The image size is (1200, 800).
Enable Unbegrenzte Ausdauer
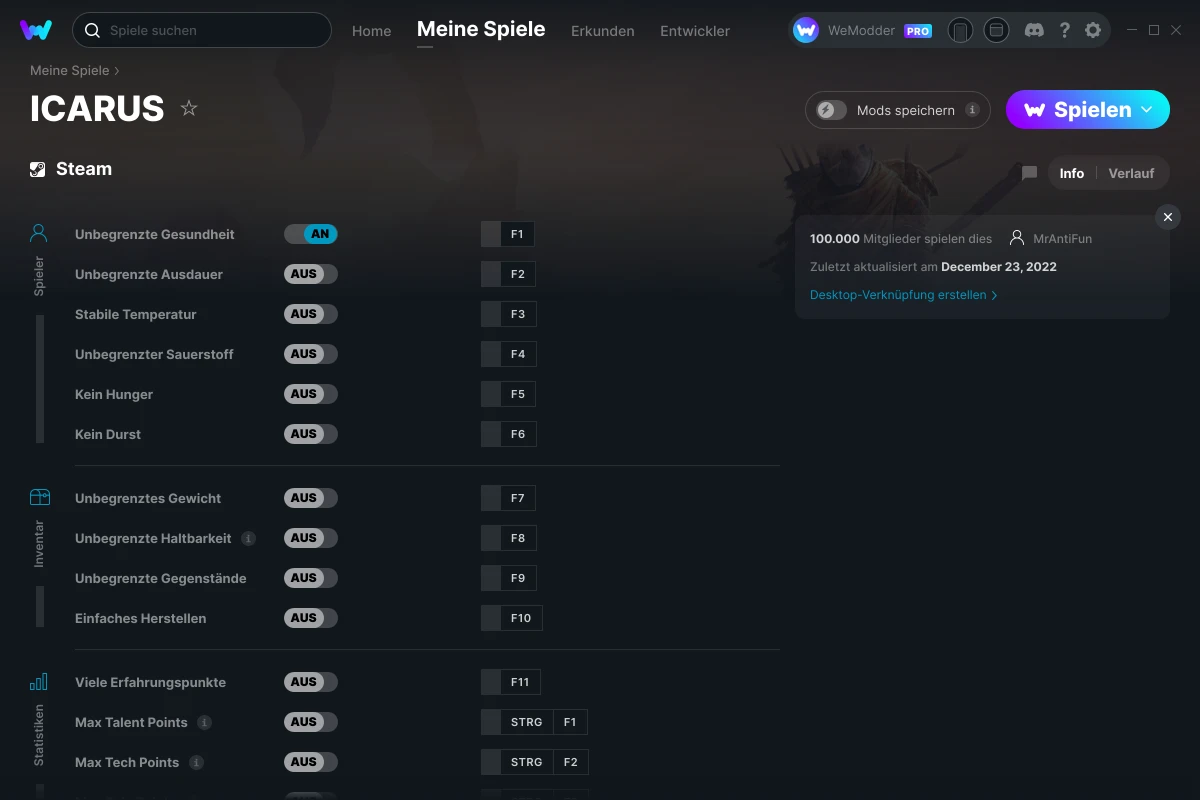pos(311,274)
